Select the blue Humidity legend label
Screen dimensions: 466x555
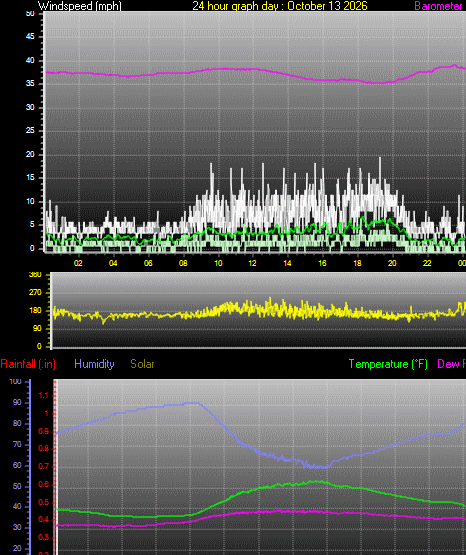pyautogui.click(x=94, y=364)
